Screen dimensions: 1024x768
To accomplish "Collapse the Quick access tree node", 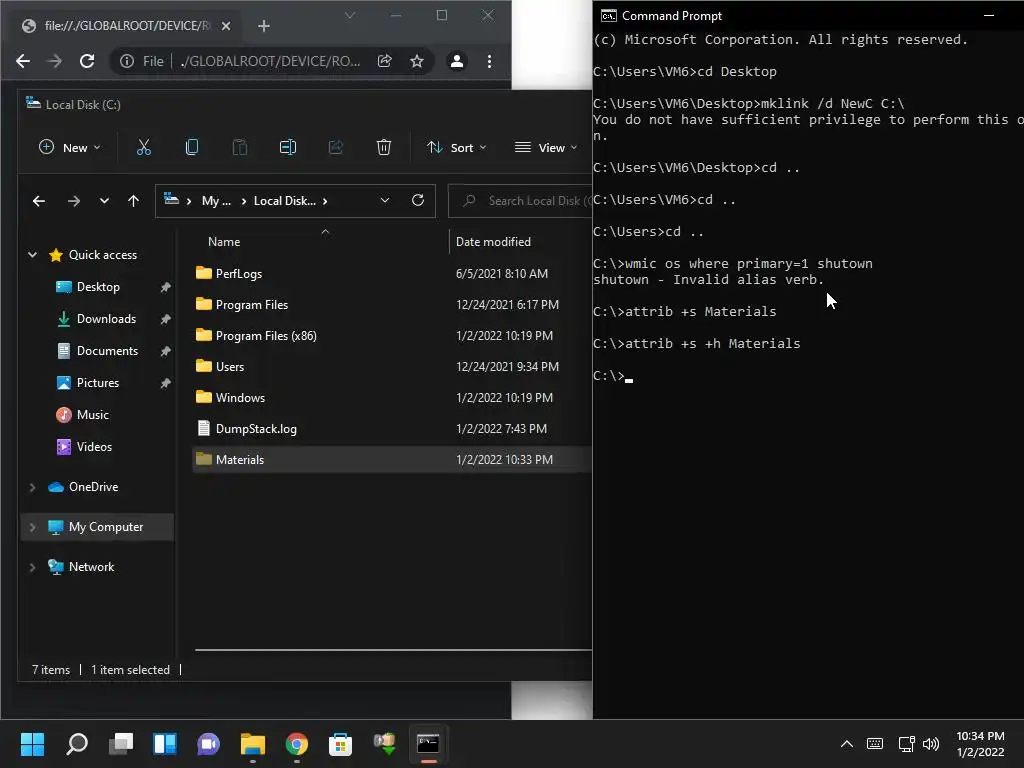I will [32, 255].
